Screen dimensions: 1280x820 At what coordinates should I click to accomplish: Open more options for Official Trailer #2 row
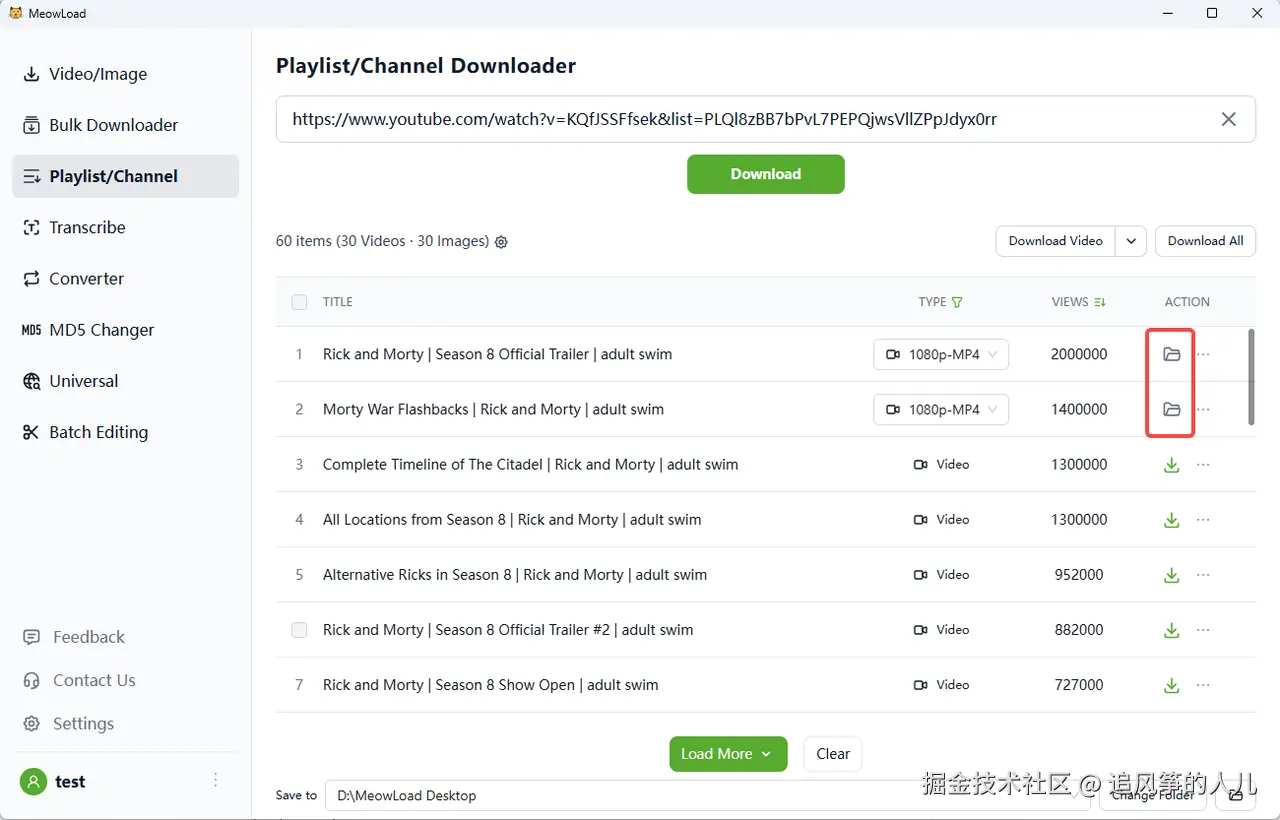[x=1204, y=629]
